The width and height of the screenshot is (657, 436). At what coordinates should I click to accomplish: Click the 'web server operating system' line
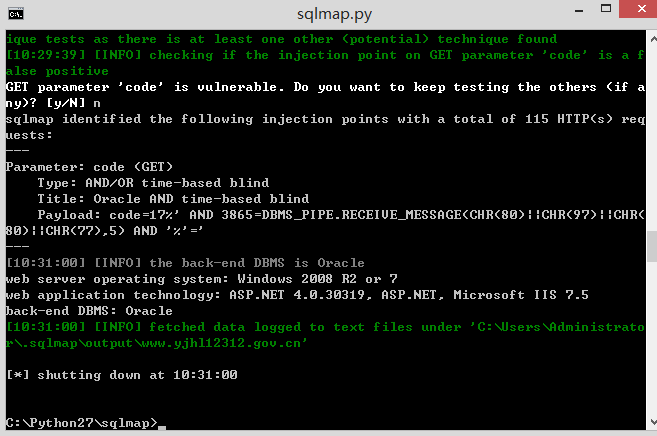[x=202, y=279]
